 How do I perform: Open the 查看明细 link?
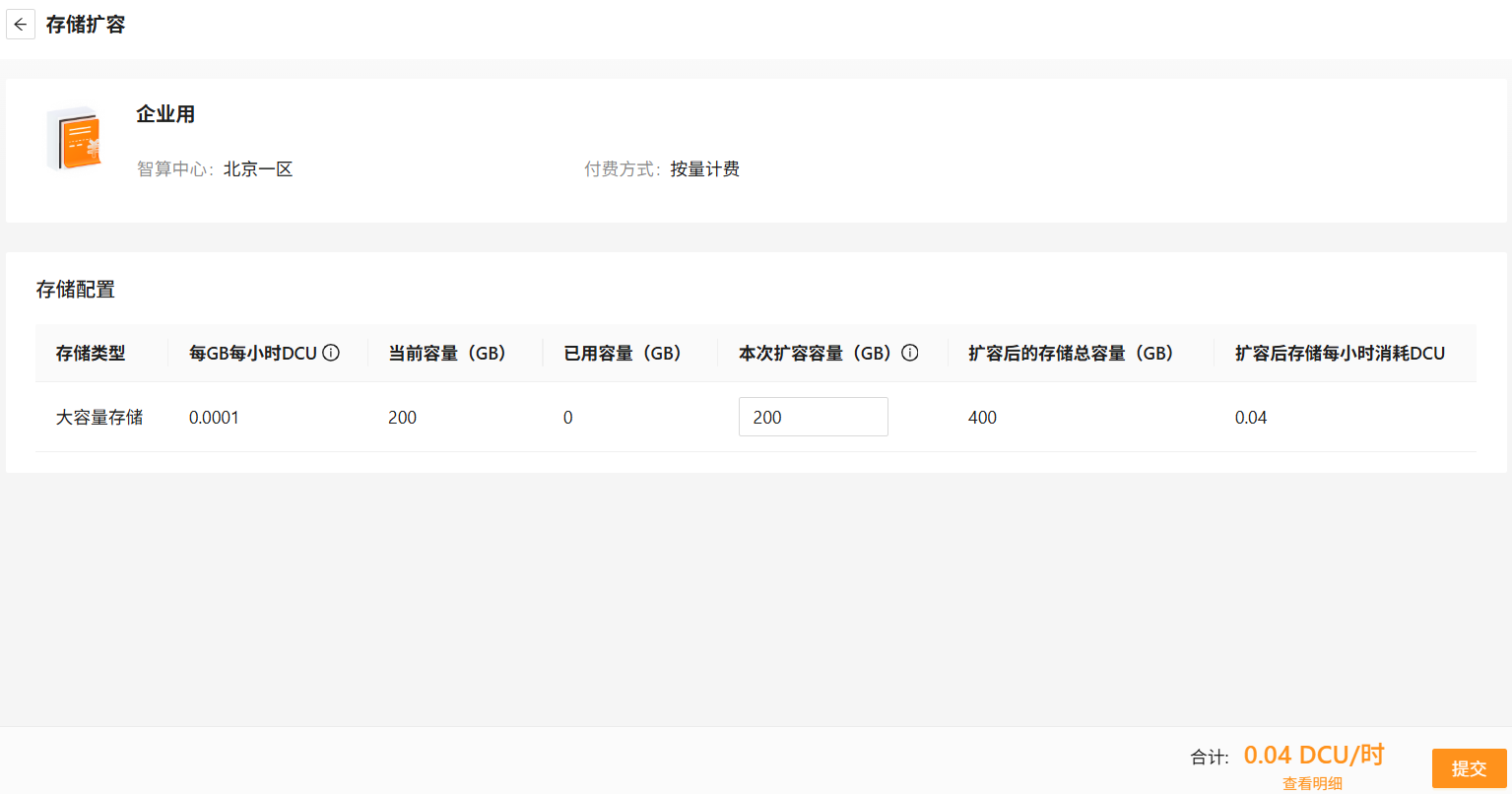coord(1312,783)
